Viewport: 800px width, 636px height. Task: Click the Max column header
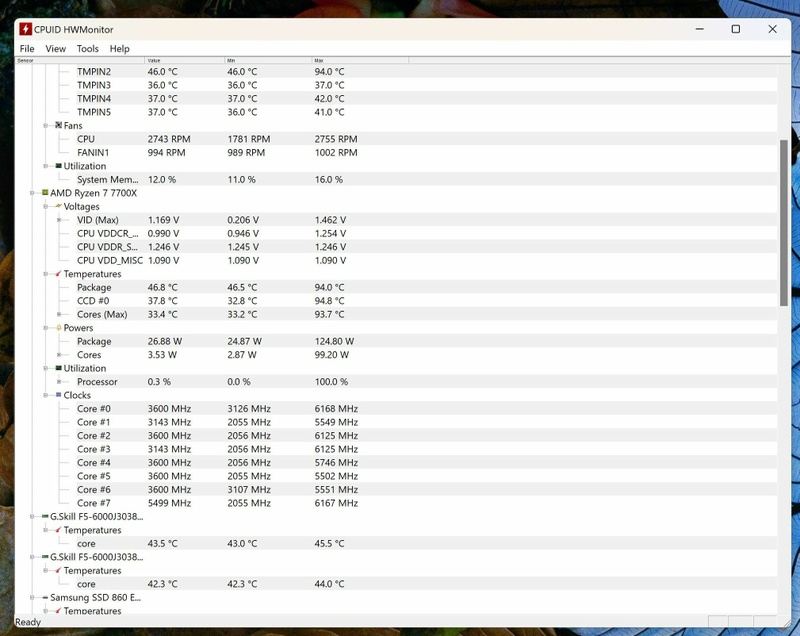(x=360, y=60)
